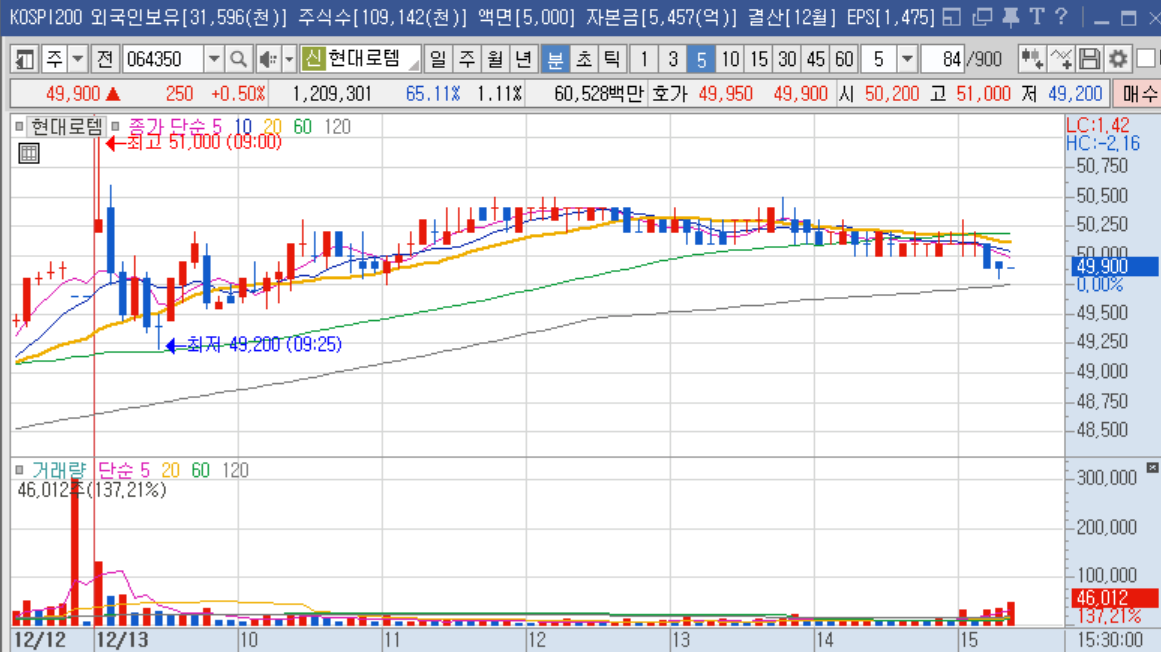Expand the 현대로템 name field corner
This screenshot has width=1161, height=652.
pos(415,67)
